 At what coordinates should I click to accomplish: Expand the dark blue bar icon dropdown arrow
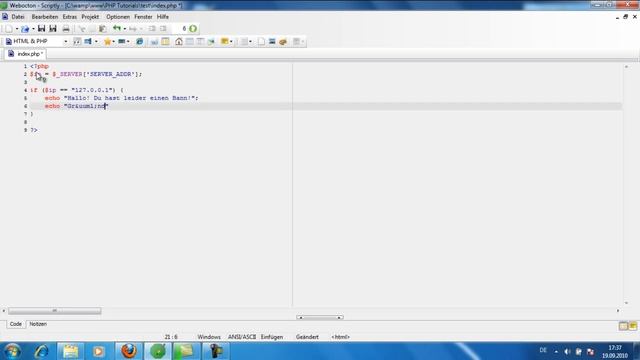[128, 41]
